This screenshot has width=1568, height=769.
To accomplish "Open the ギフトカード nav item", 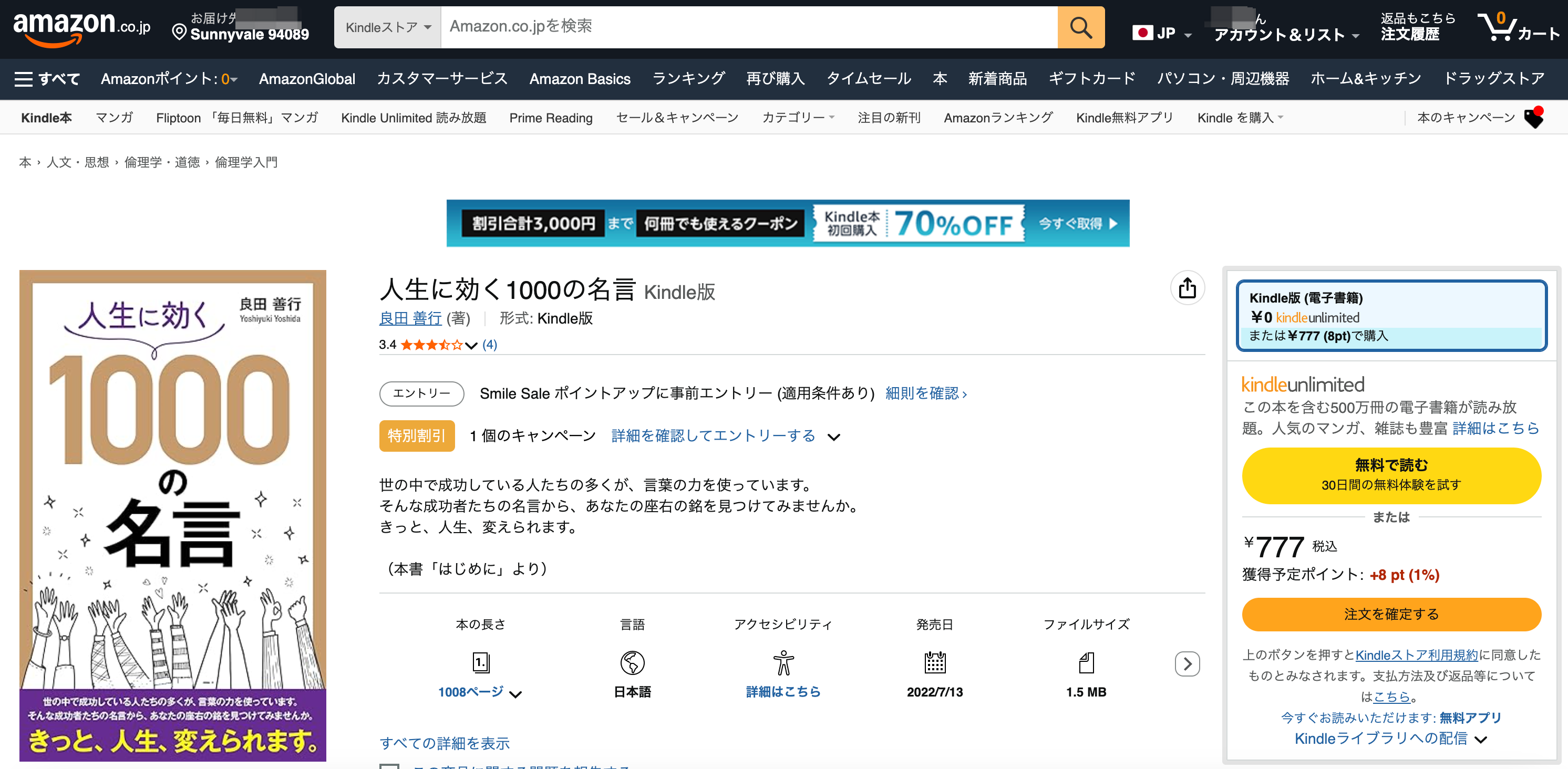I will click(x=1092, y=79).
